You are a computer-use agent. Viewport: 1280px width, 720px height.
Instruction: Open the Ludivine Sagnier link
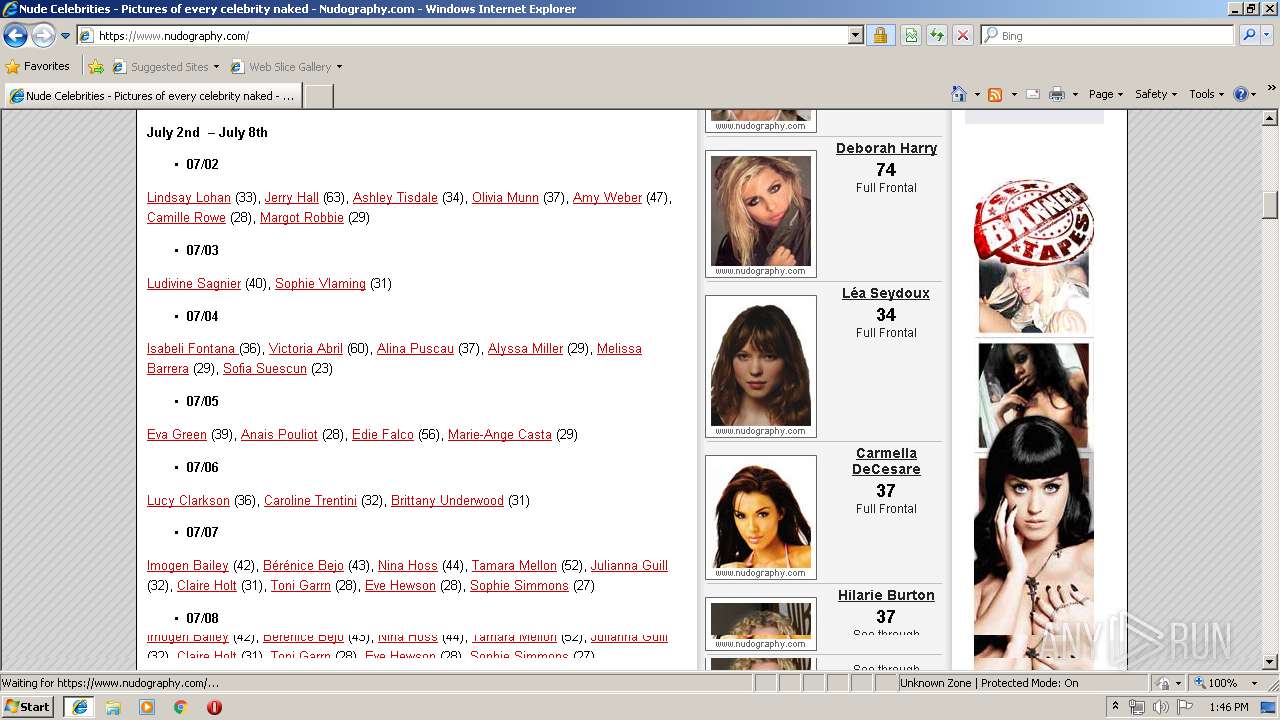(x=194, y=284)
